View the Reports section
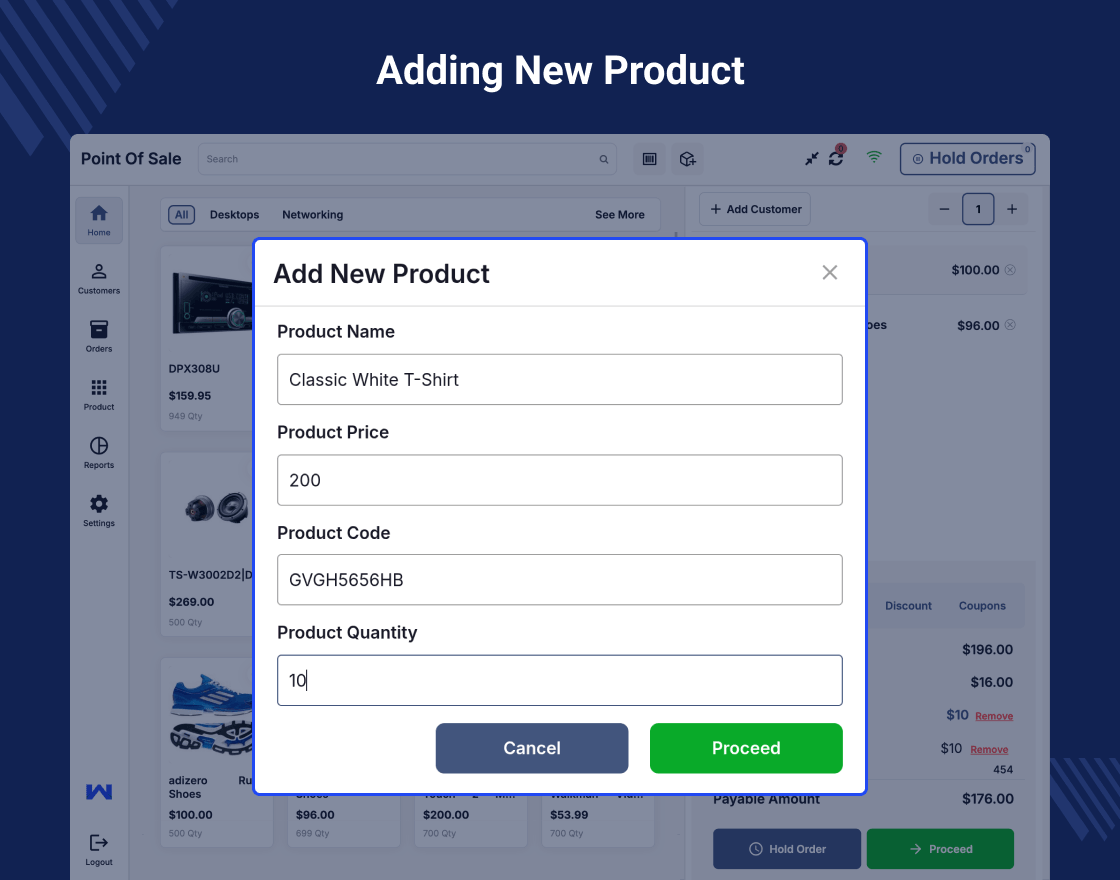 [99, 452]
